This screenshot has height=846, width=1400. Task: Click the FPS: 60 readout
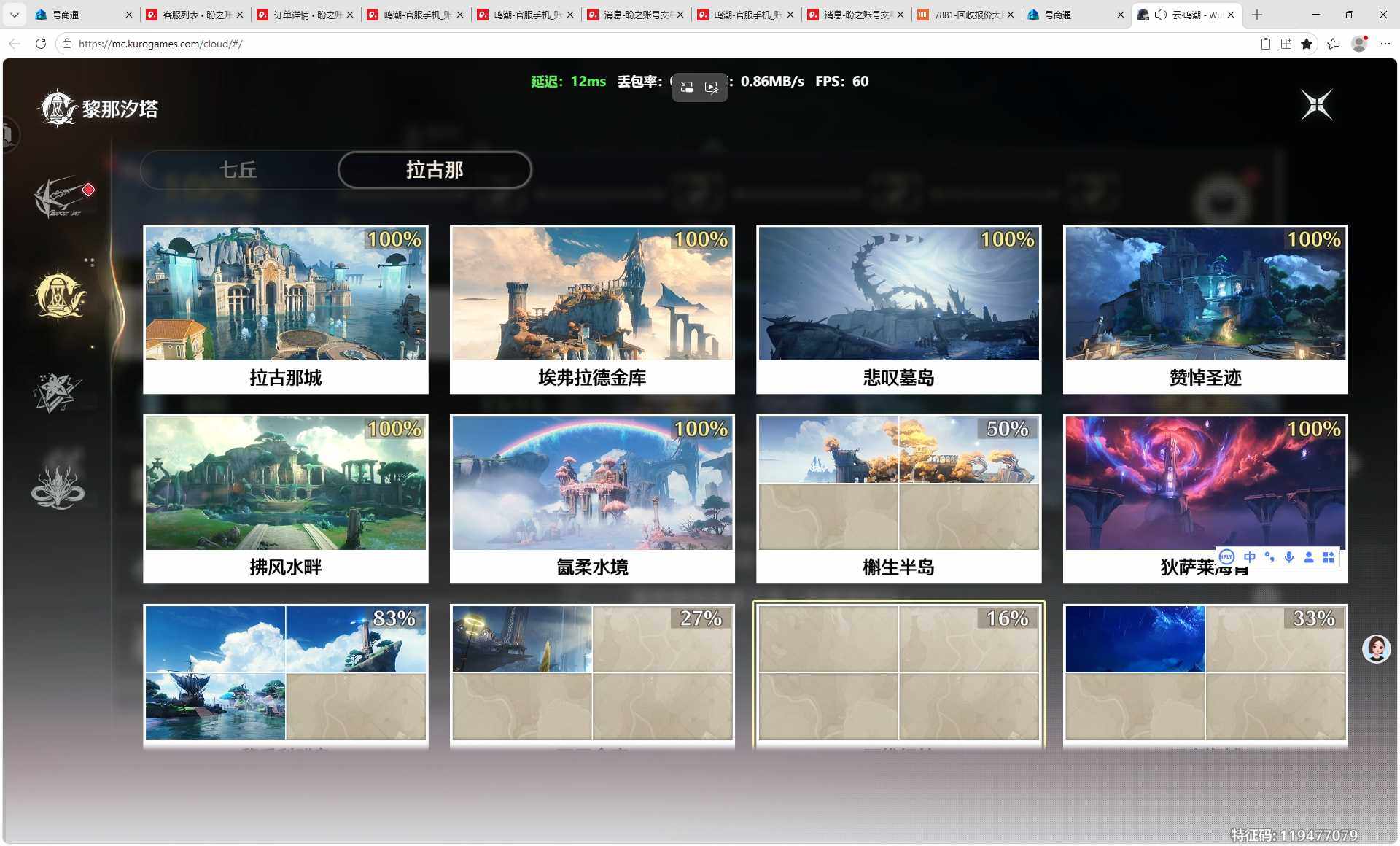pyautogui.click(x=842, y=82)
